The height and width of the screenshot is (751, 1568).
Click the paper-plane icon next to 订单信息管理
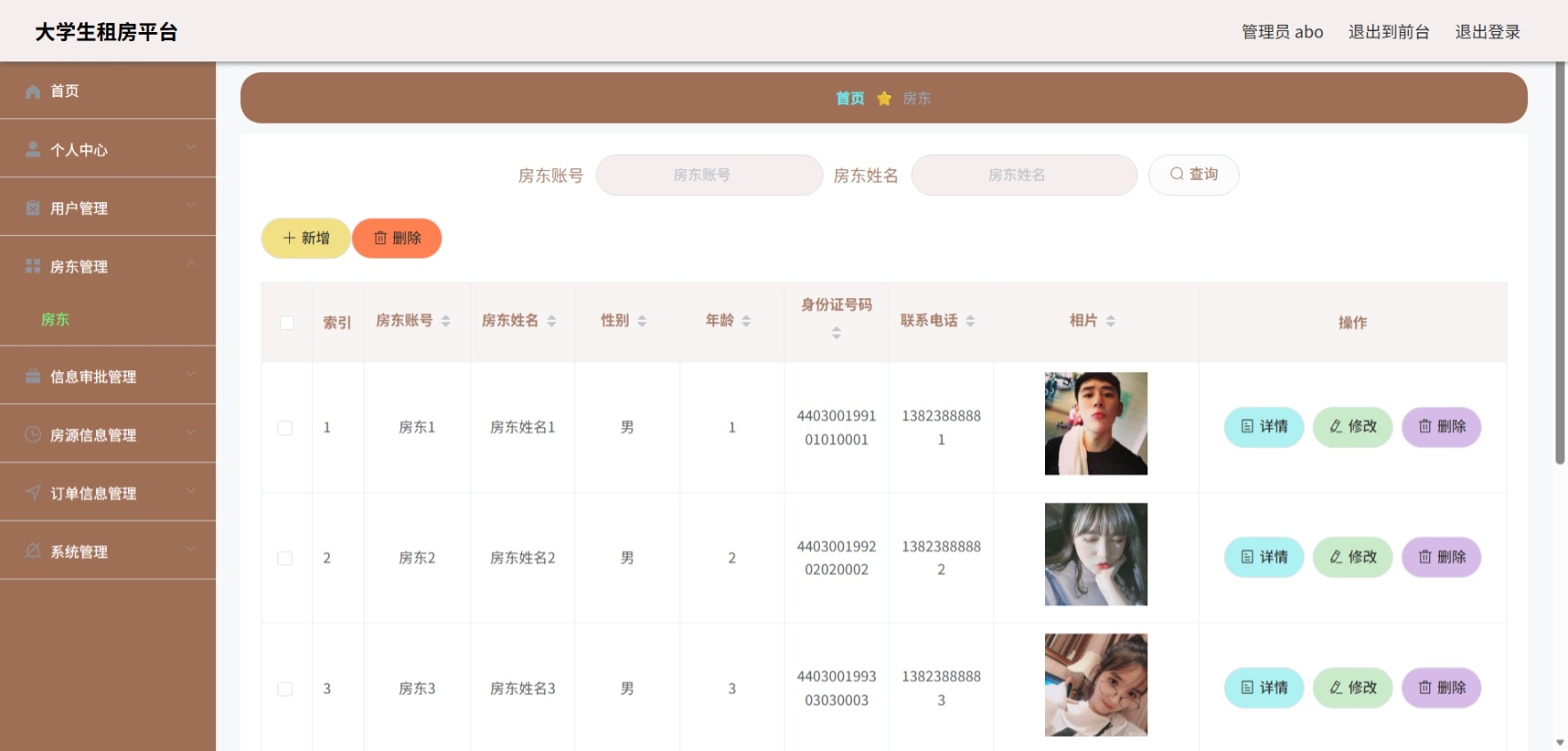pos(33,492)
